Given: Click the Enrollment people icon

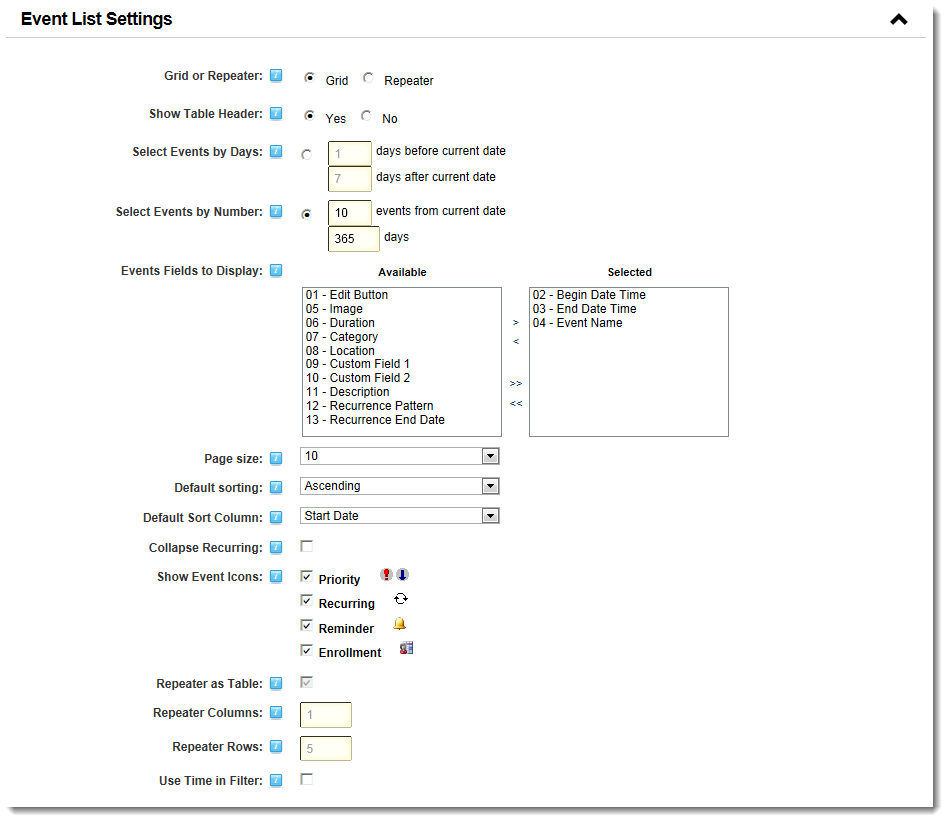Looking at the screenshot, I should click(x=405, y=647).
